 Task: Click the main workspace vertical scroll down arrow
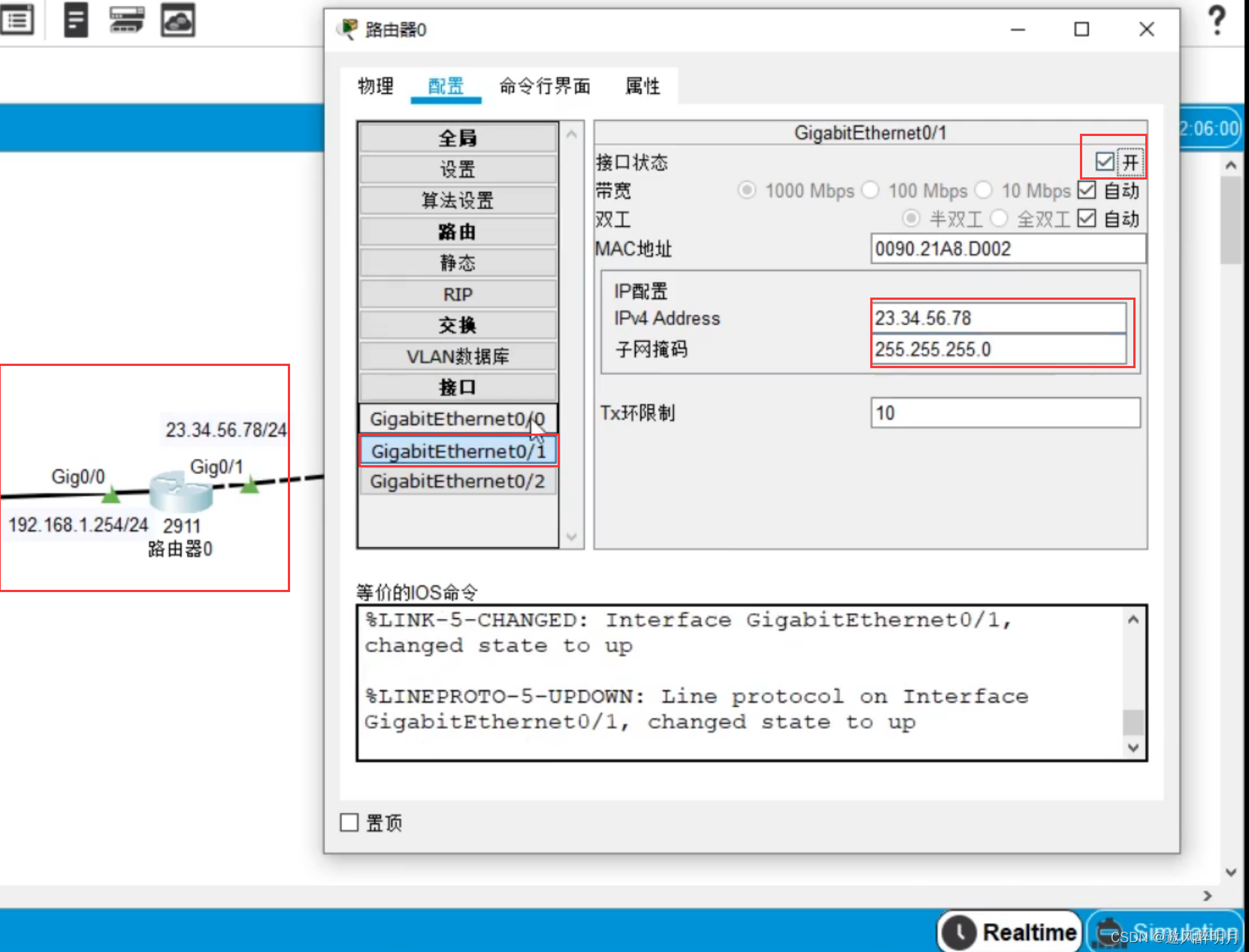click(x=1230, y=872)
